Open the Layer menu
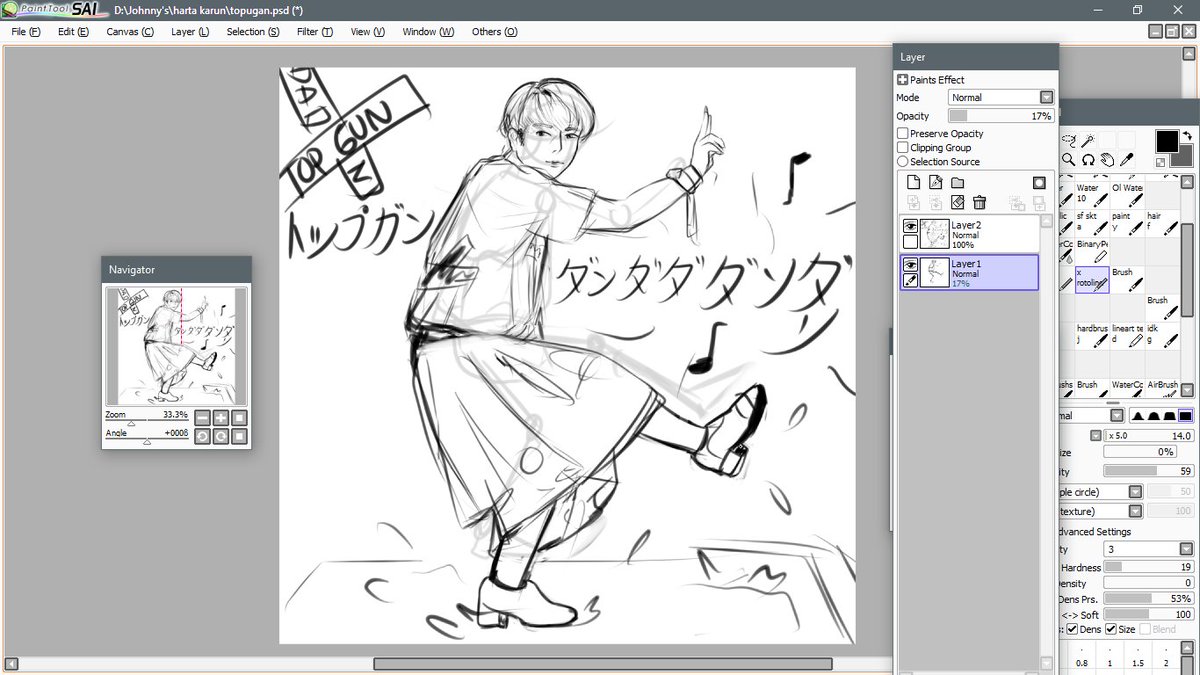Image resolution: width=1200 pixels, height=675 pixels. pos(190,31)
